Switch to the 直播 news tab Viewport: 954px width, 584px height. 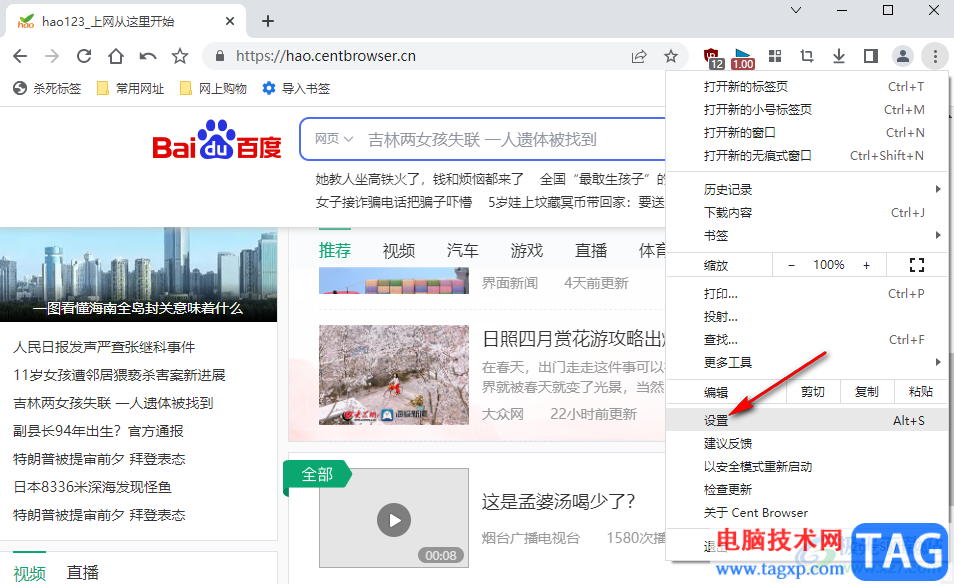click(x=591, y=251)
